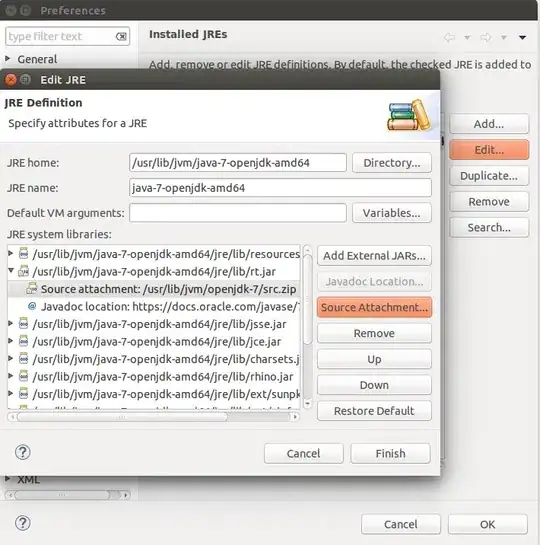Click the preferences tree horizontal scrollbar

pyautogui.click(x=62, y=494)
